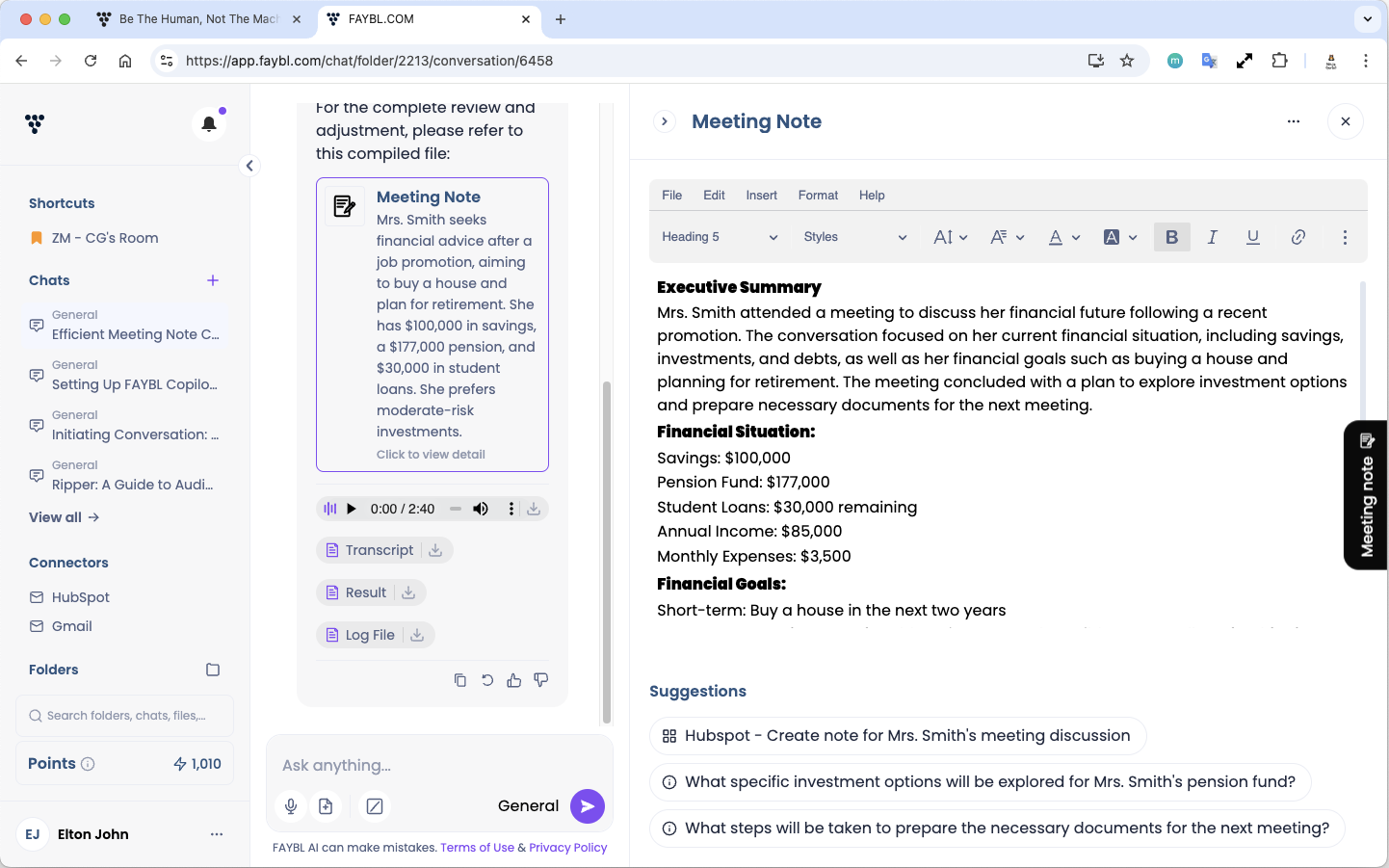Open Privacy Policy link
The image size is (1389, 868).
click(568, 848)
